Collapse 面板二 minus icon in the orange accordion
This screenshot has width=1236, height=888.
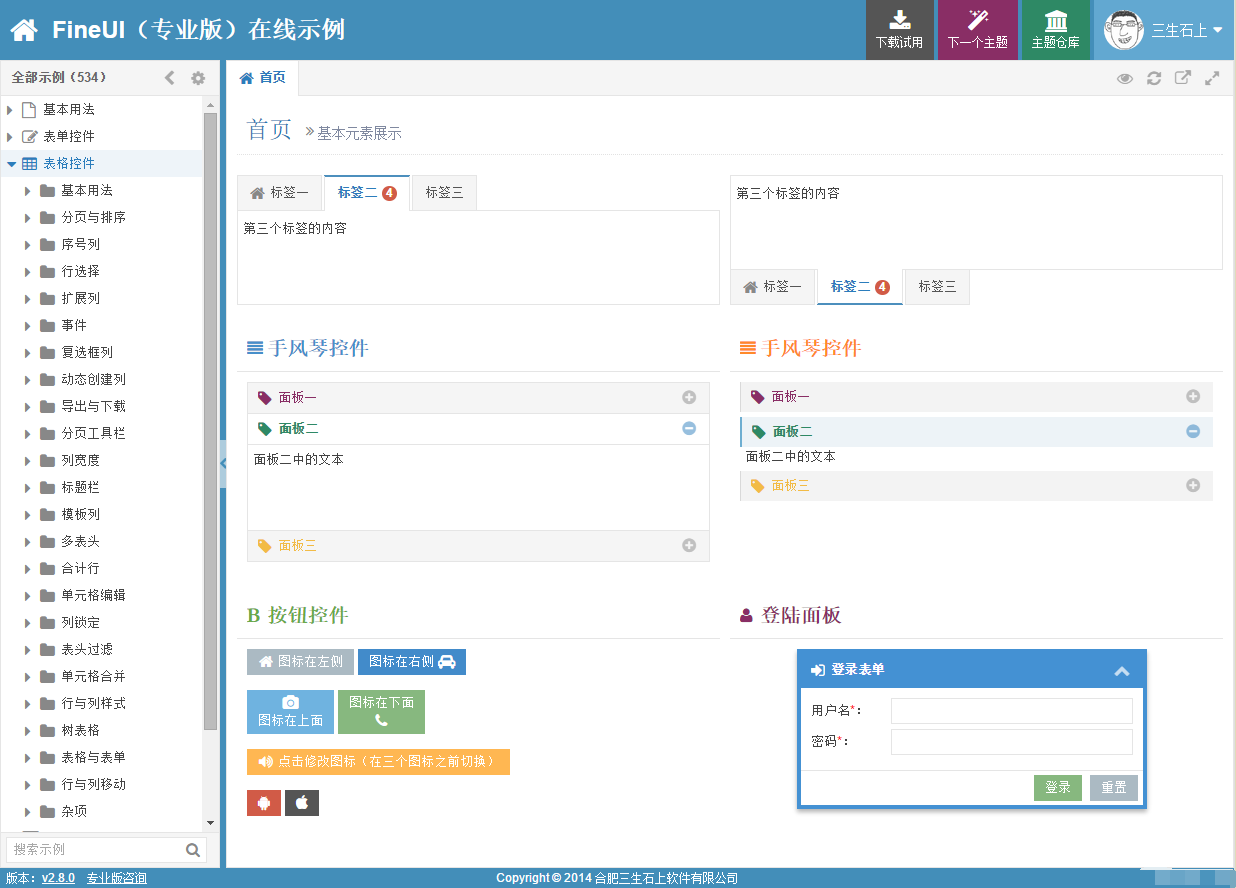(x=1193, y=432)
